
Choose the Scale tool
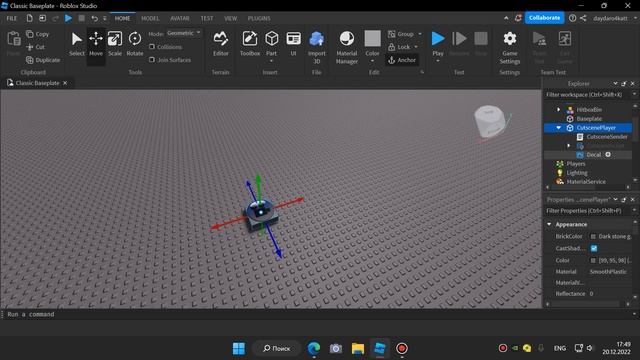pyautogui.click(x=115, y=44)
